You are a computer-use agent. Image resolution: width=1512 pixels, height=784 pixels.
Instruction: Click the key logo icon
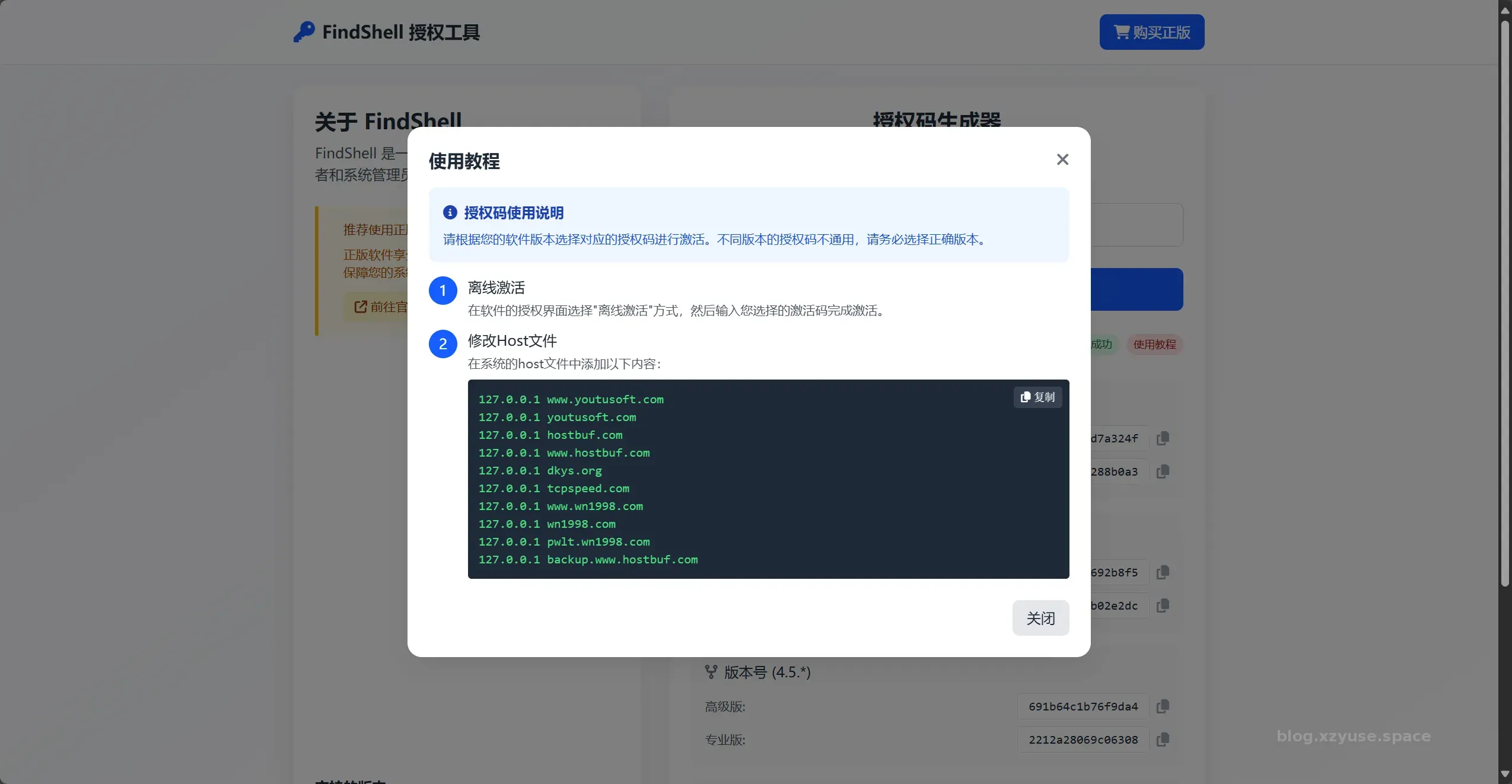(x=304, y=32)
